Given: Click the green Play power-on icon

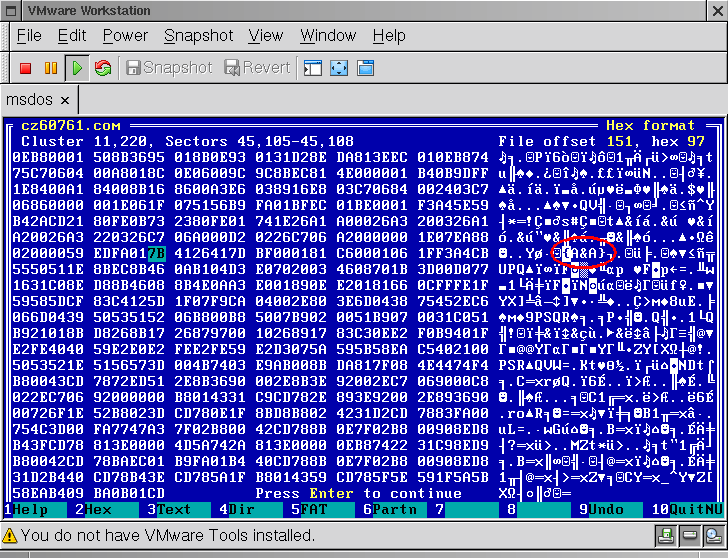Looking at the screenshot, I should click(77, 68).
